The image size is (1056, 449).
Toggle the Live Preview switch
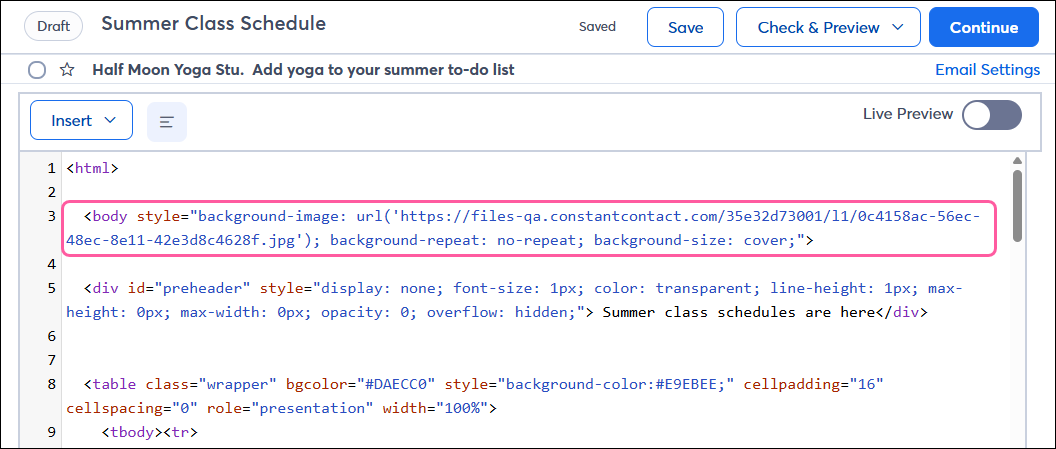point(991,115)
